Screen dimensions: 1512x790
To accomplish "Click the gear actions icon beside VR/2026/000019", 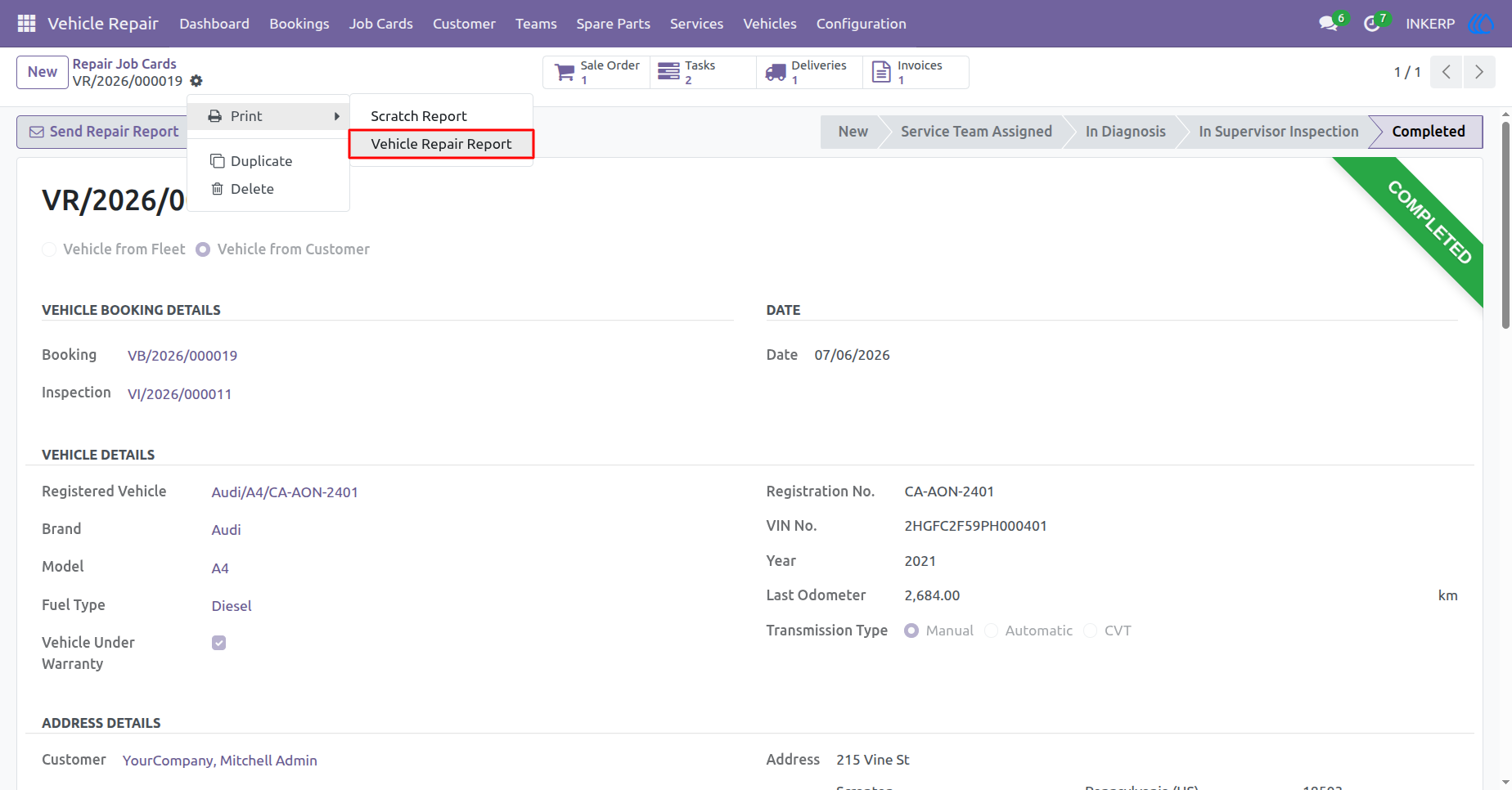I will click(x=196, y=81).
